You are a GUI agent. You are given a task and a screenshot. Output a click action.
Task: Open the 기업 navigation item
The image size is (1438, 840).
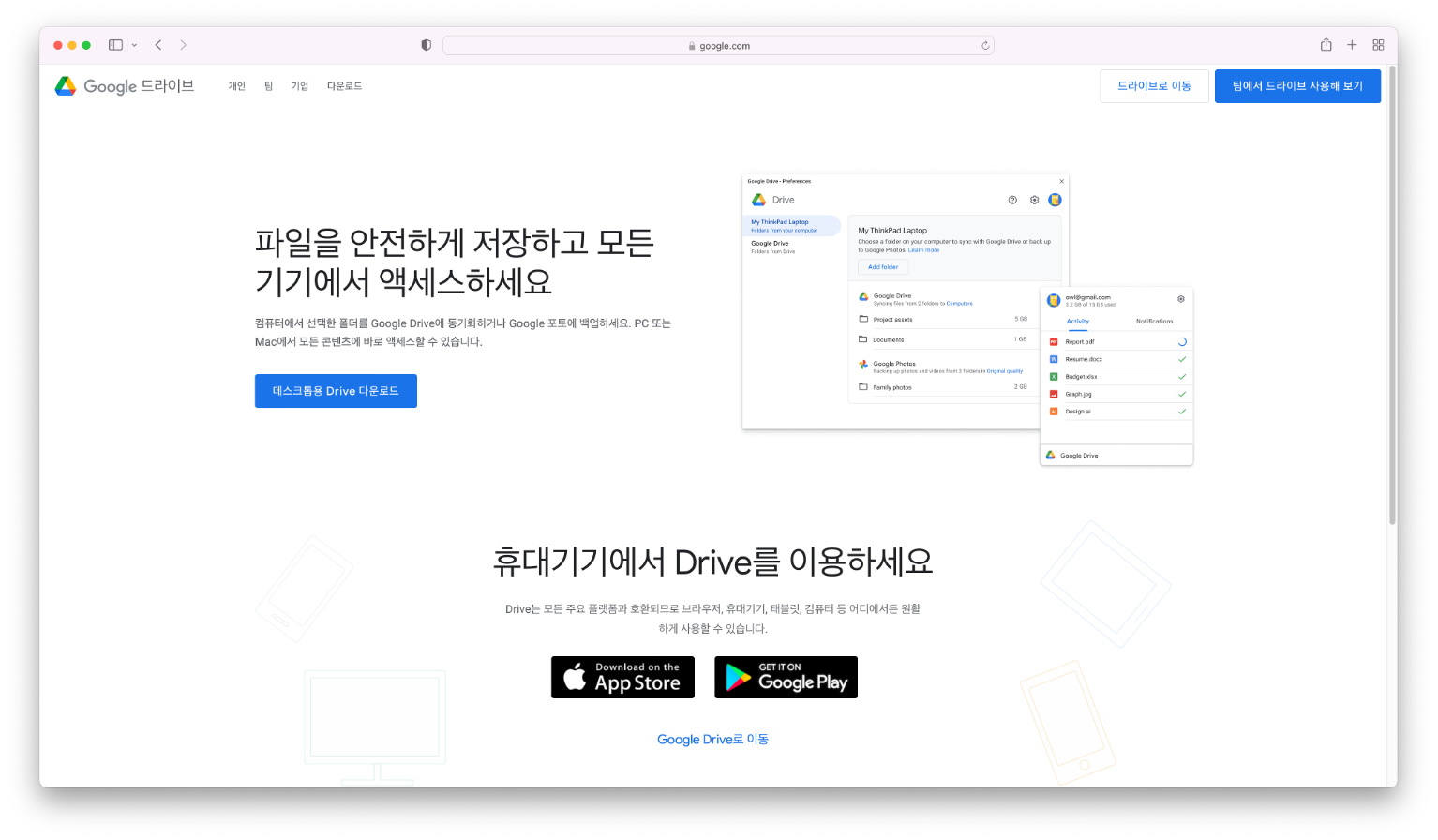click(x=300, y=86)
